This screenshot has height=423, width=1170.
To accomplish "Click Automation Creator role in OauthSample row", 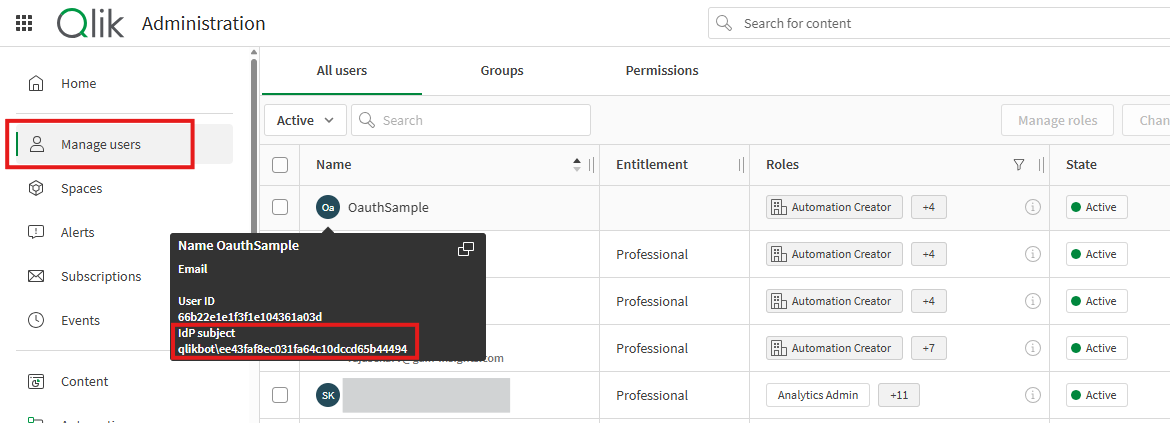I will tap(834, 207).
